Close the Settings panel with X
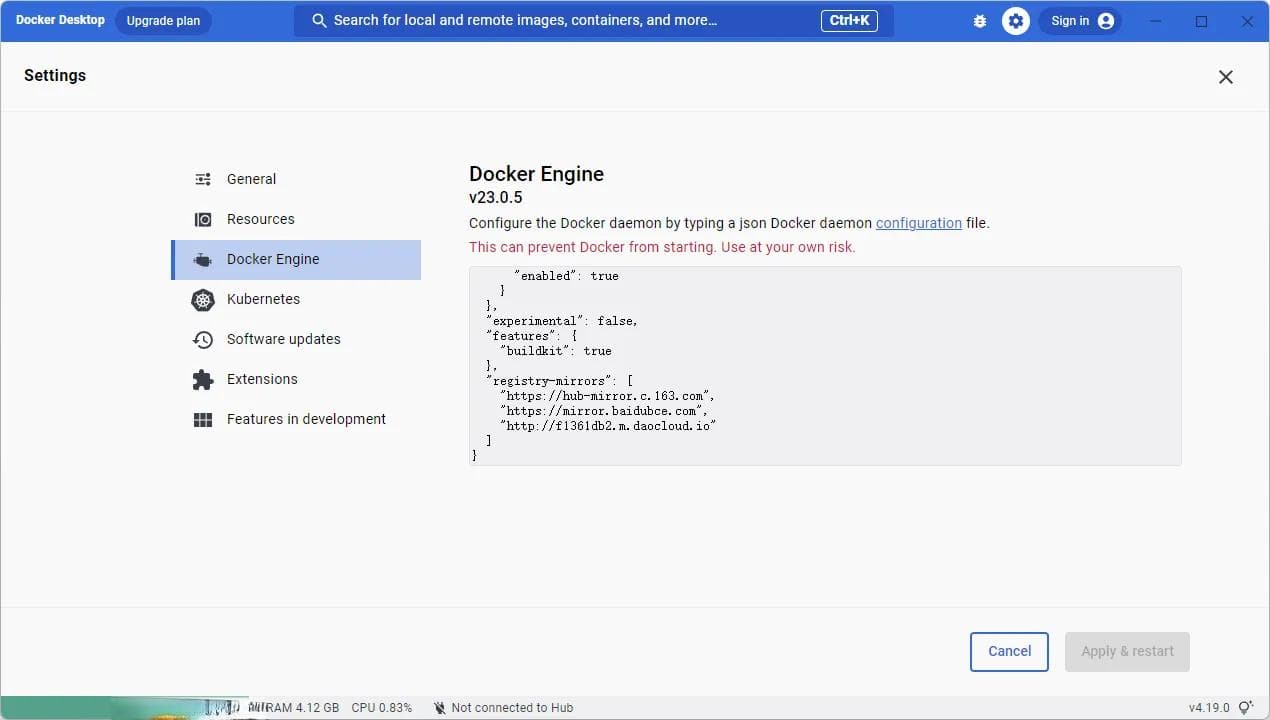The height and width of the screenshot is (720, 1270). [x=1226, y=77]
